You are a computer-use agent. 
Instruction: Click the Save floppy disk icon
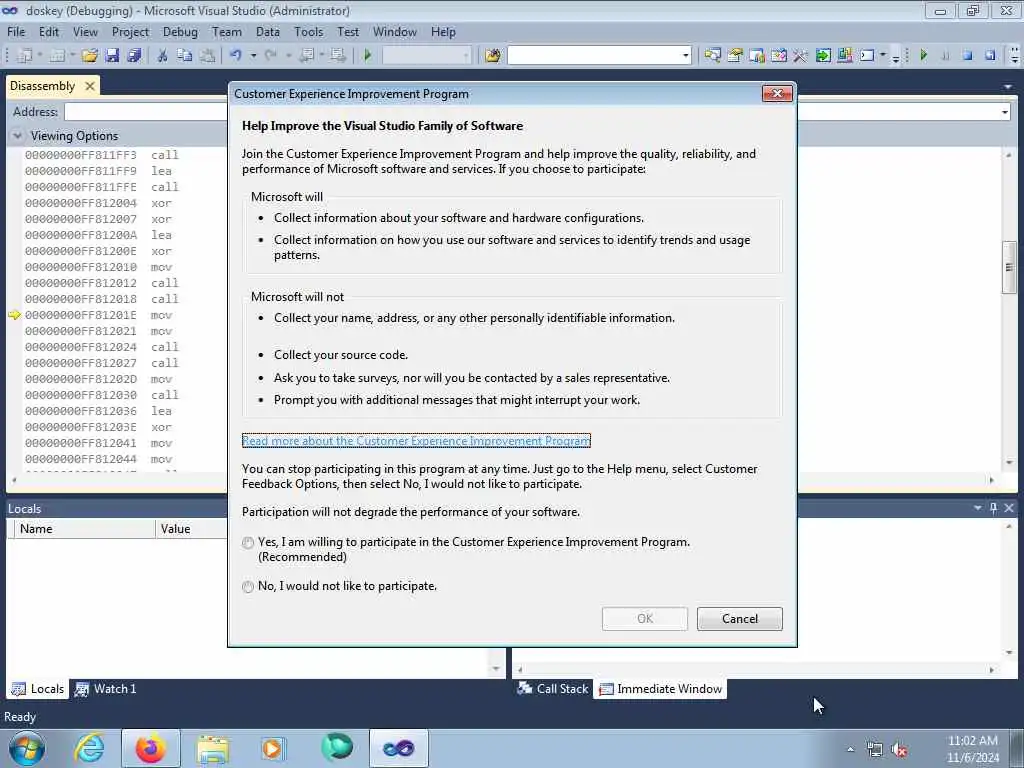tap(112, 56)
